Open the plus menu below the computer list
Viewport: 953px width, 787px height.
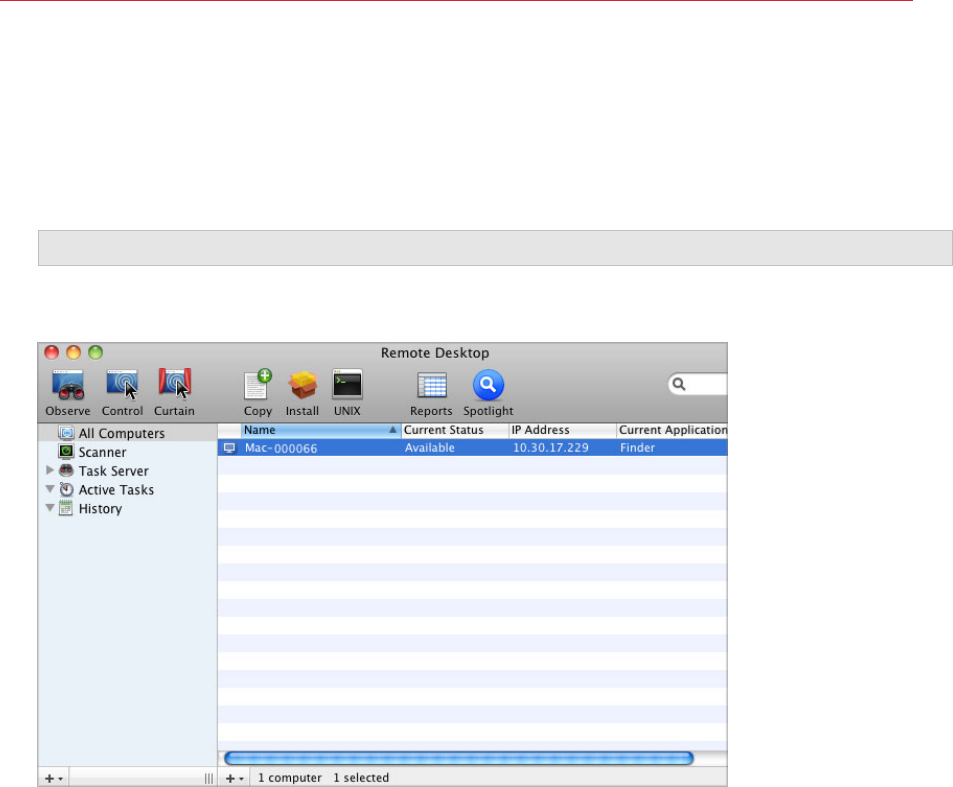tap(234, 778)
